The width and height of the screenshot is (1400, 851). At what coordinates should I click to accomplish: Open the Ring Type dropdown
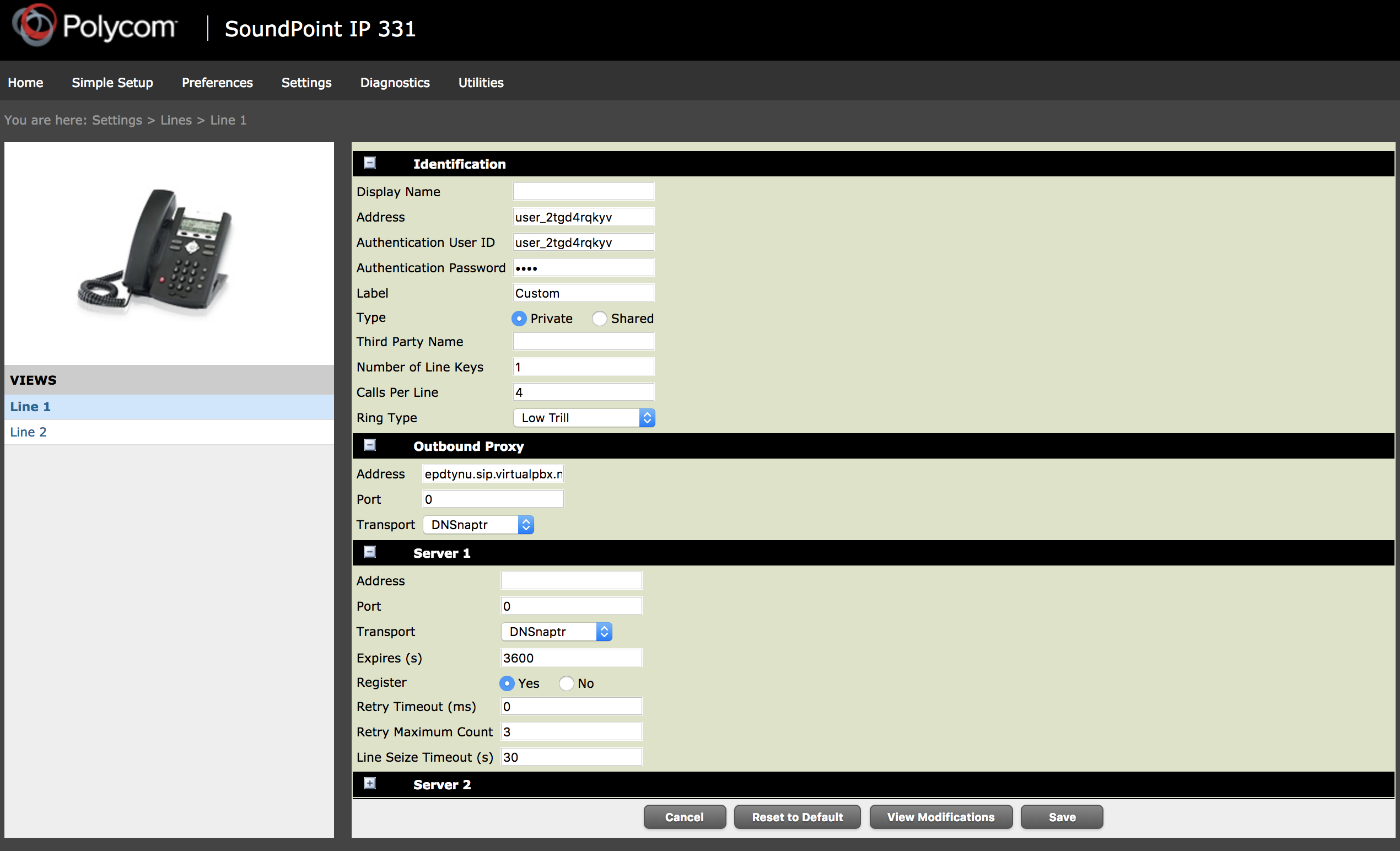[x=584, y=418]
